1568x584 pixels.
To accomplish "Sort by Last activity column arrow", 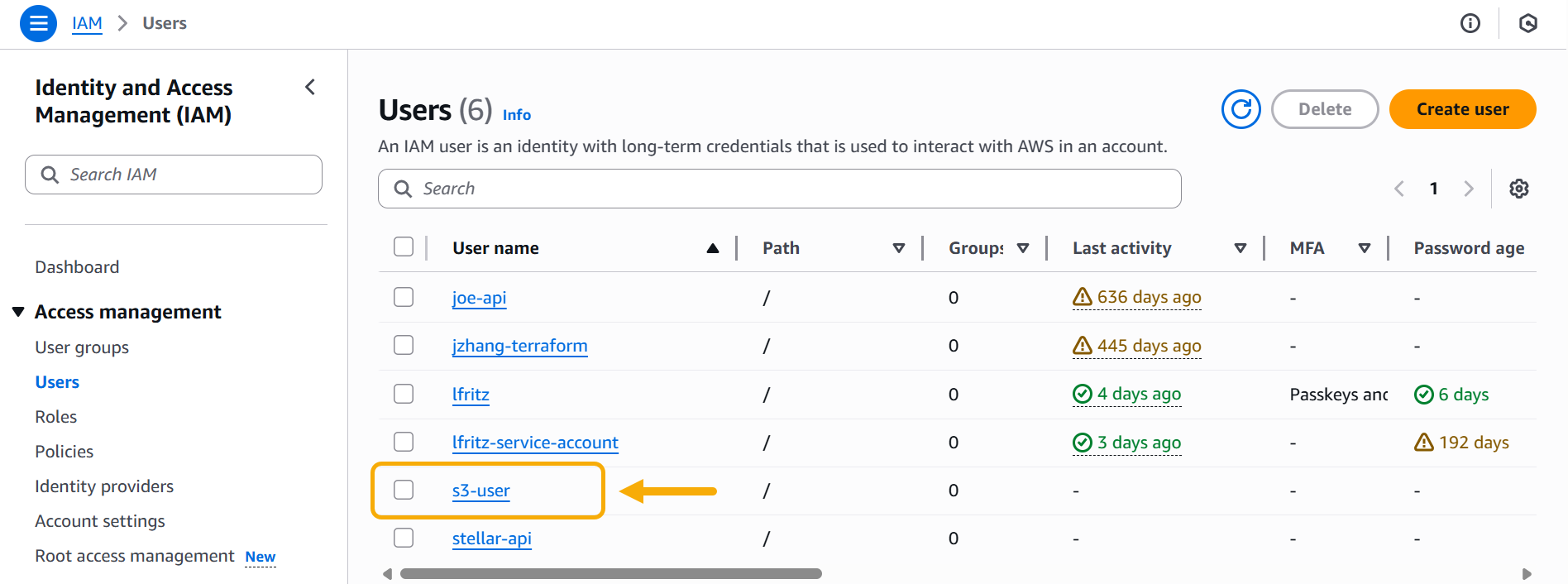I will (x=1240, y=248).
